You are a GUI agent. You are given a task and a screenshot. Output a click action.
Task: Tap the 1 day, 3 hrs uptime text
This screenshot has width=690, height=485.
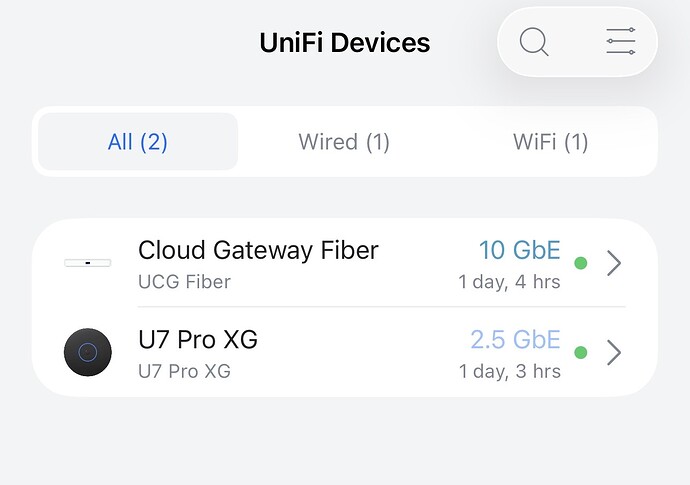pos(510,371)
